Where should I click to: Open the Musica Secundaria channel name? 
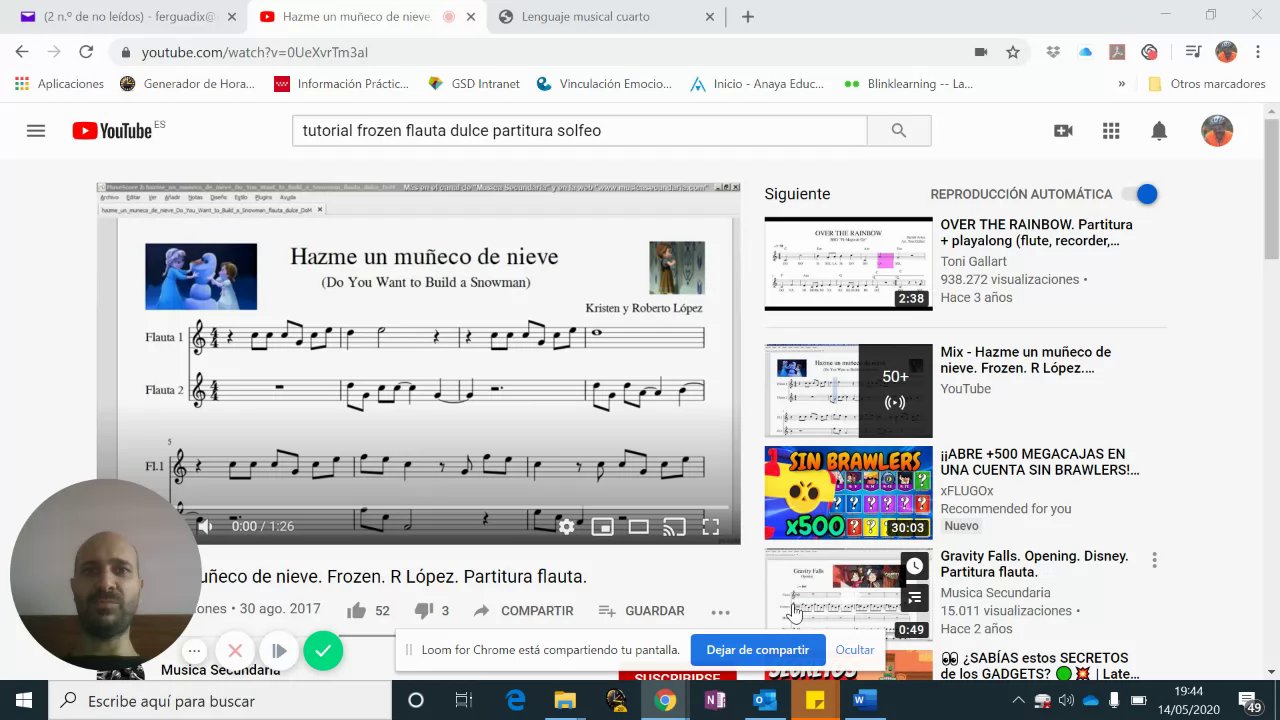[x=220, y=670]
